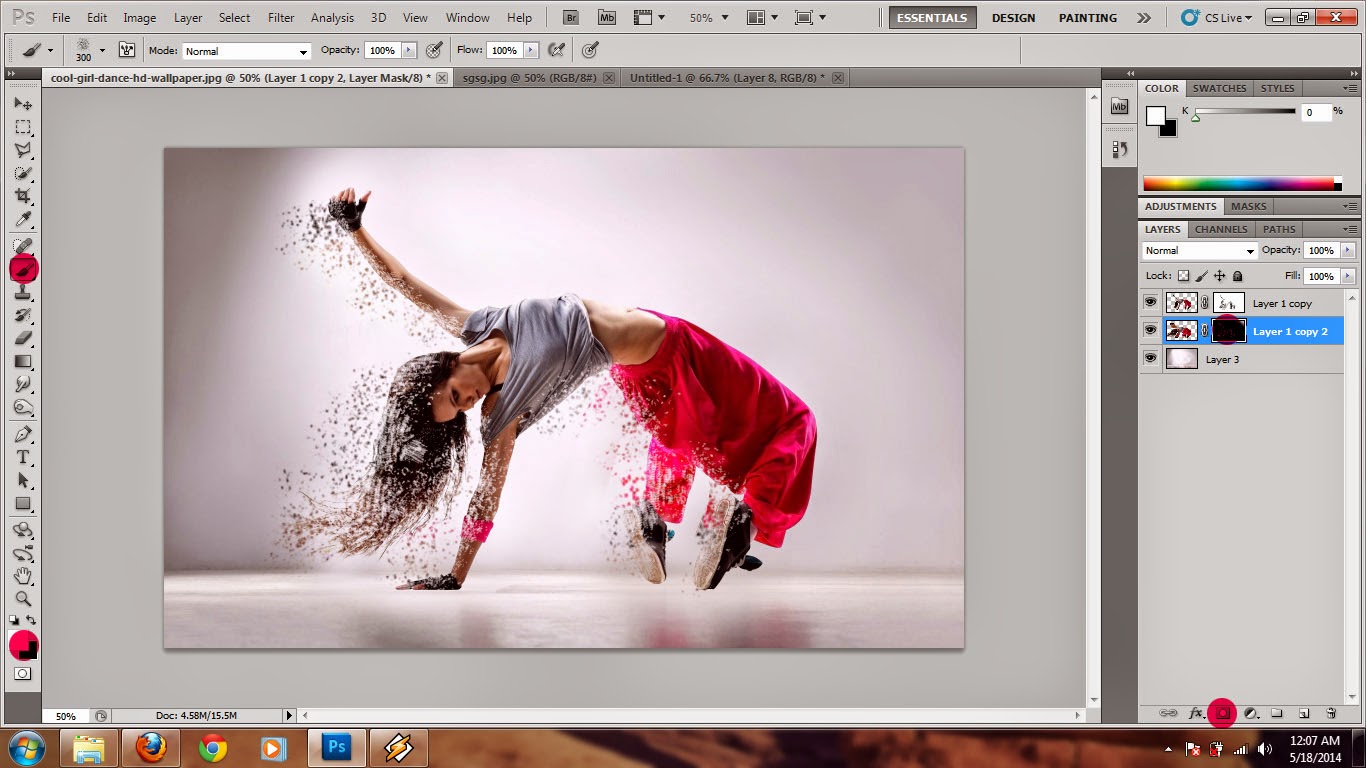Select the Move tool
The image size is (1366, 768).
23,104
